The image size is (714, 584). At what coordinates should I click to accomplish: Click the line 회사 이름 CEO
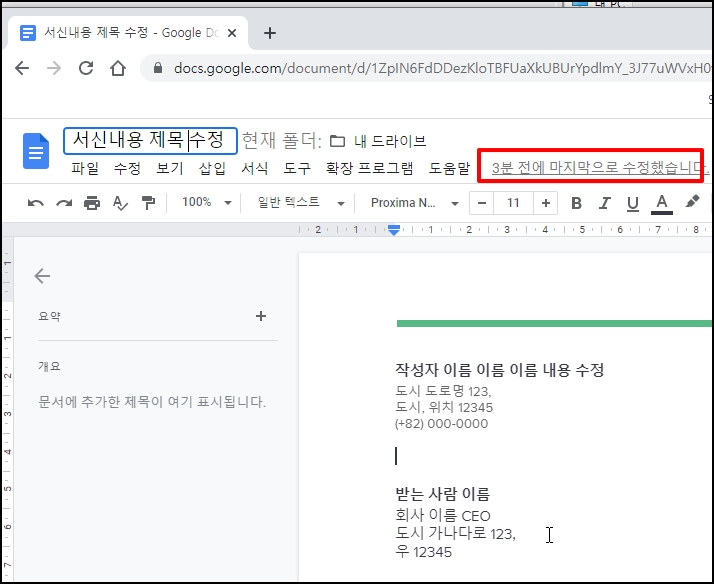point(443,515)
